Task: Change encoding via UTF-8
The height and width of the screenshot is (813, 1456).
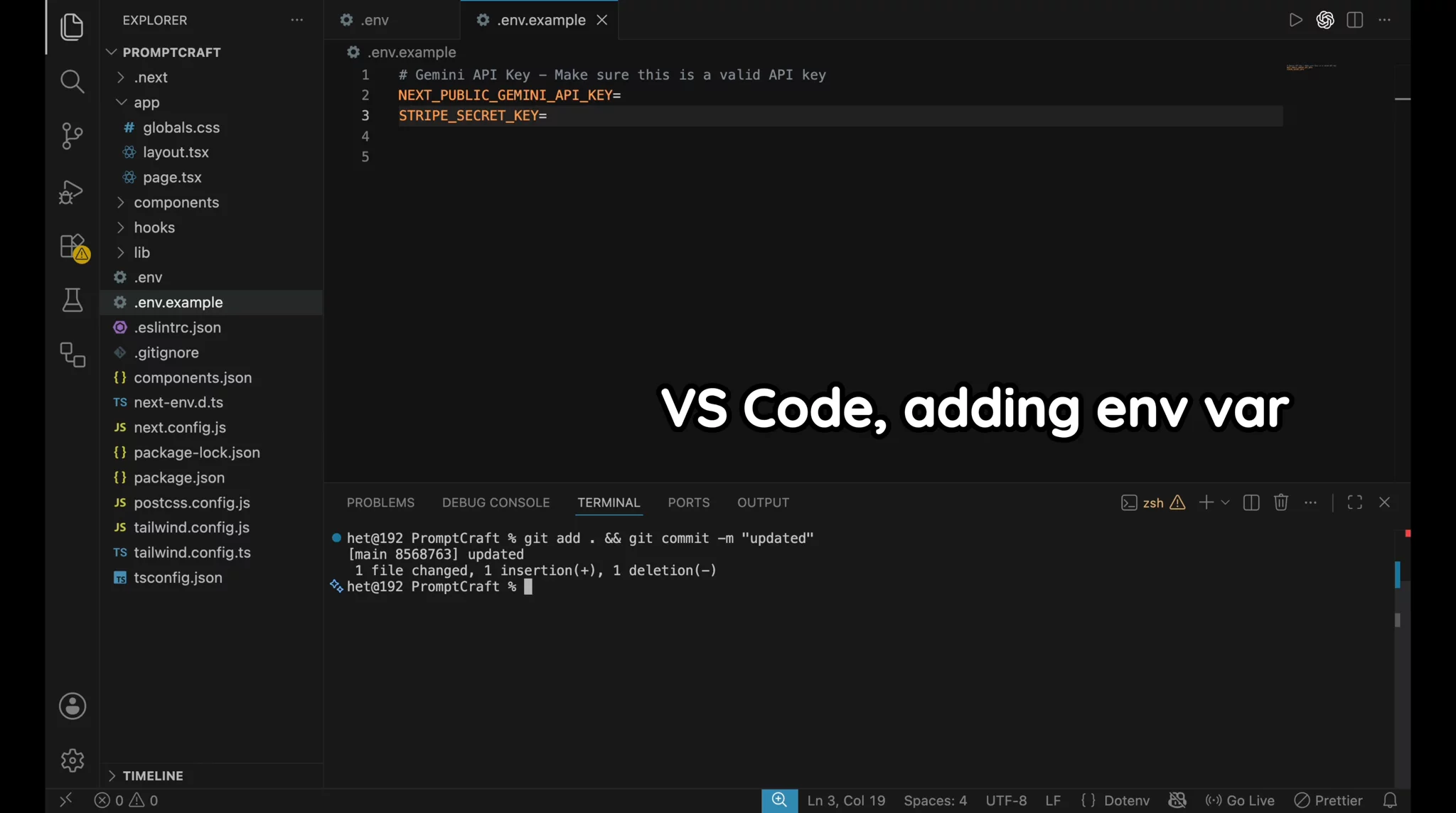Action: click(x=1006, y=800)
